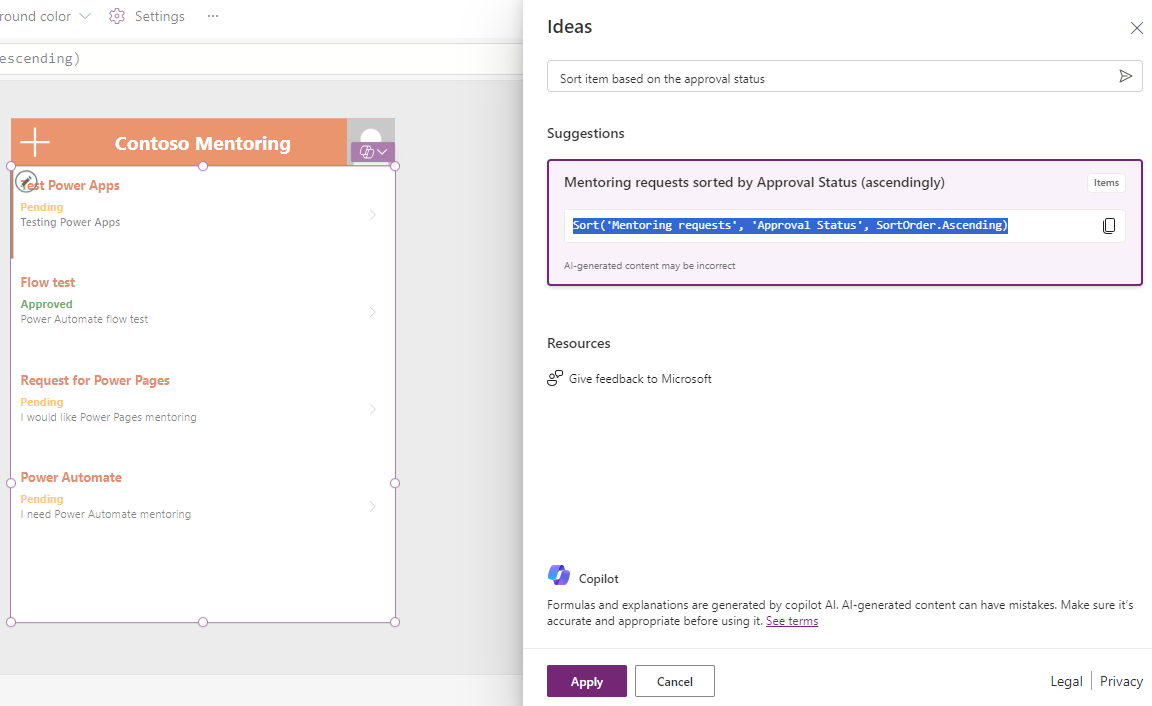Screen dimensions: 1152x706
Task: Open the See terms link
Action: [x=792, y=620]
